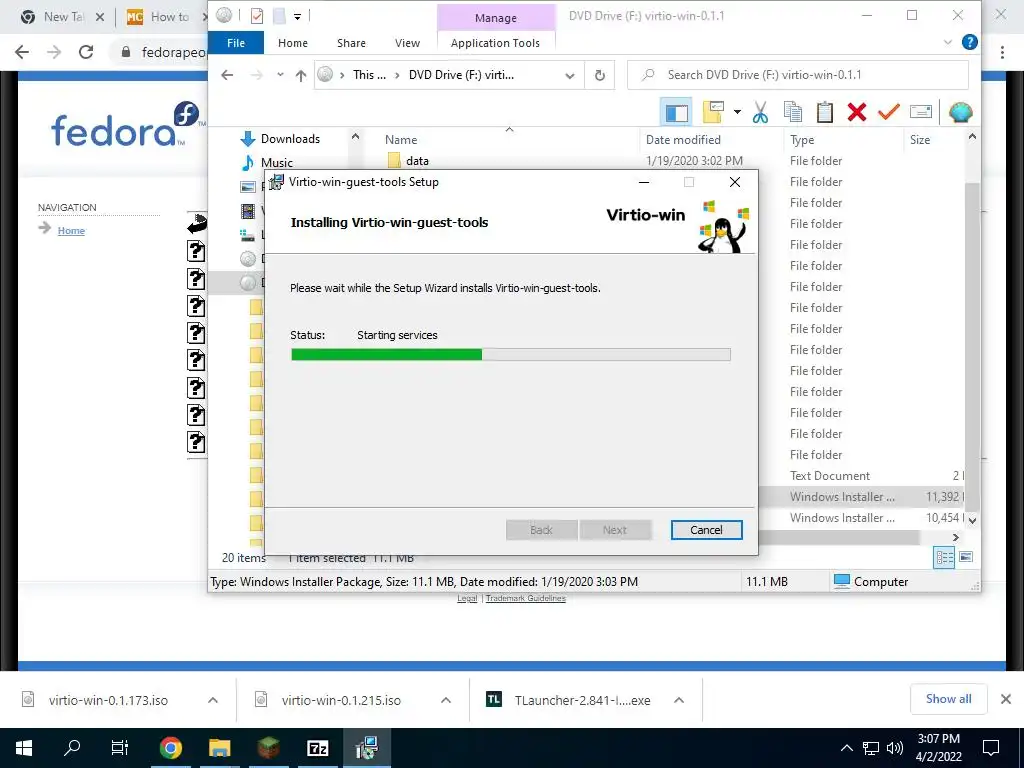Click the Fedora logo
Screen dimensions: 1024x768
point(126,125)
